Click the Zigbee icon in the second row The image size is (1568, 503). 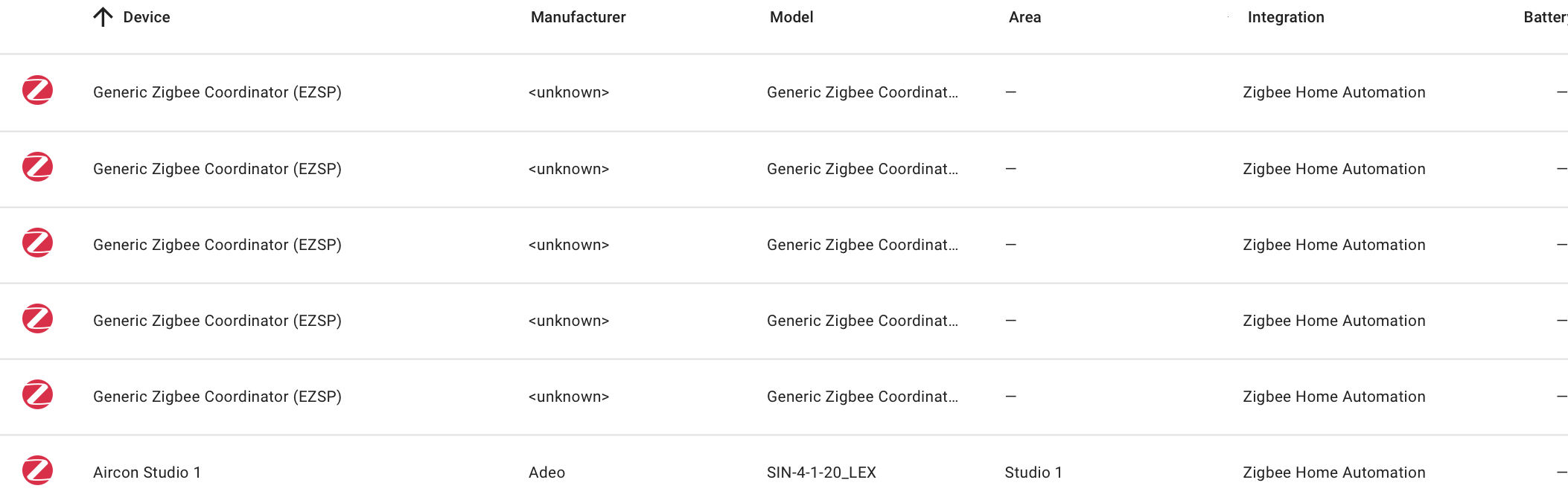37,167
